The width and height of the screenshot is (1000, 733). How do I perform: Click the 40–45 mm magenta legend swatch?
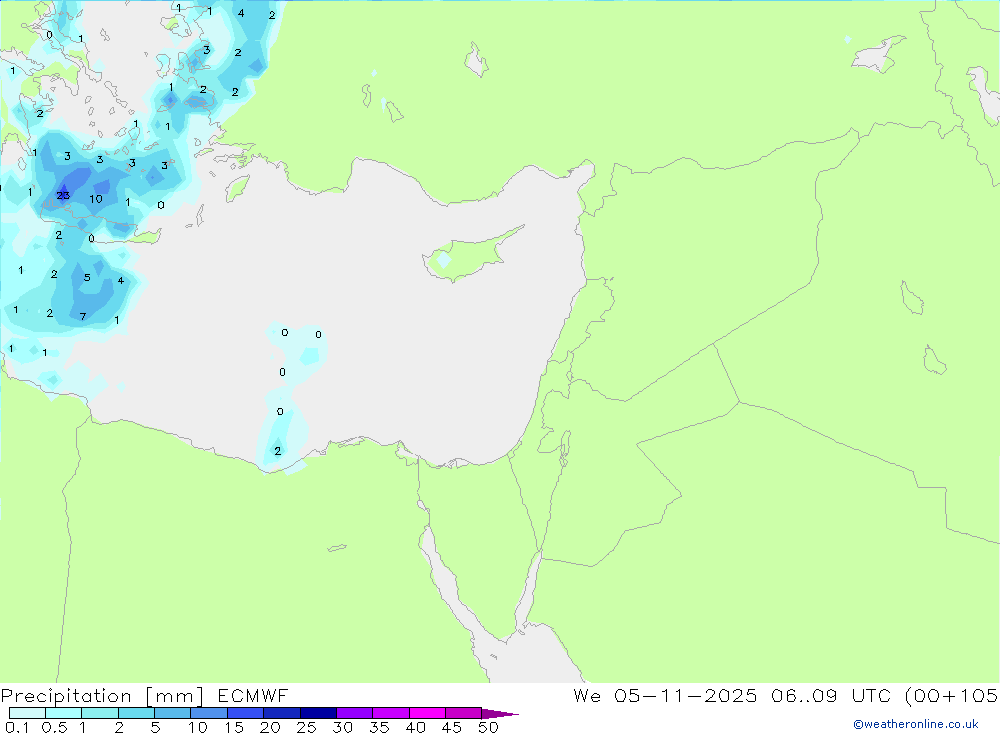click(427, 713)
